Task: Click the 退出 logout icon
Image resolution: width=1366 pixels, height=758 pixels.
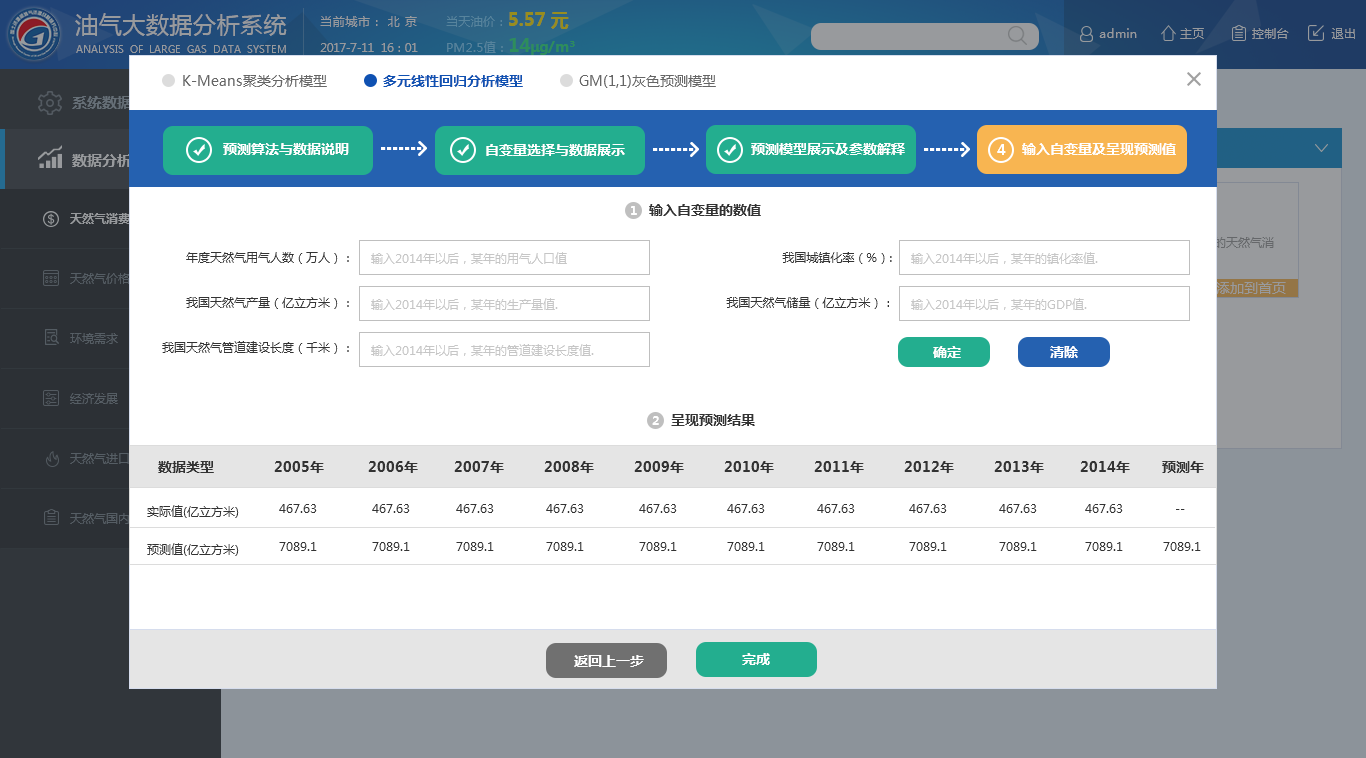Action: 1316,33
